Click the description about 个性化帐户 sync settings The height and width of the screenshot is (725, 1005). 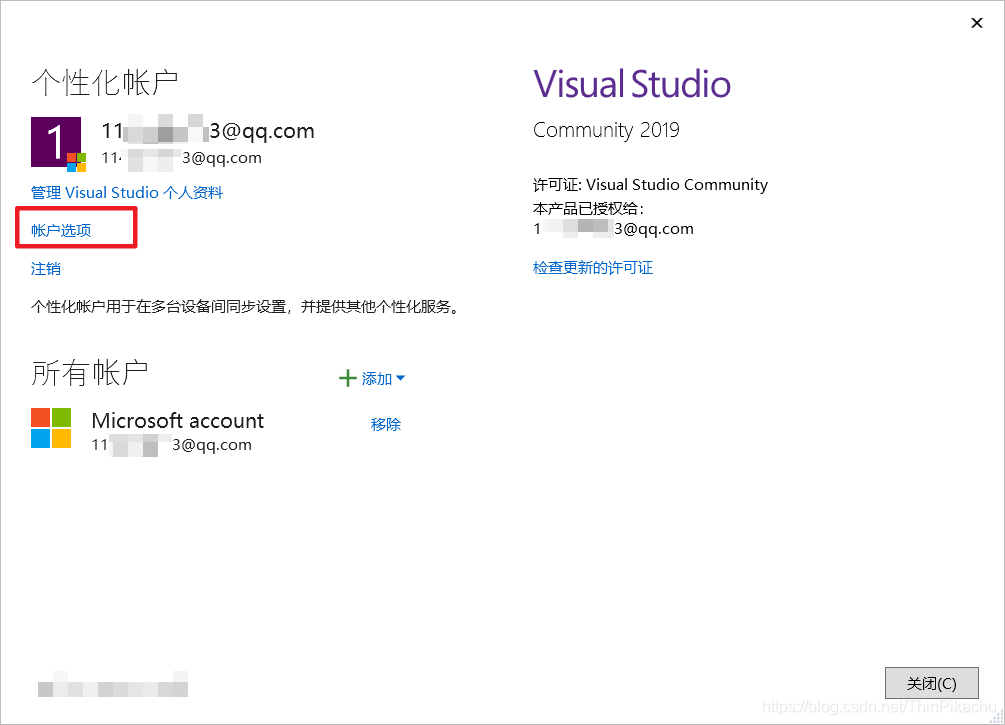246,307
